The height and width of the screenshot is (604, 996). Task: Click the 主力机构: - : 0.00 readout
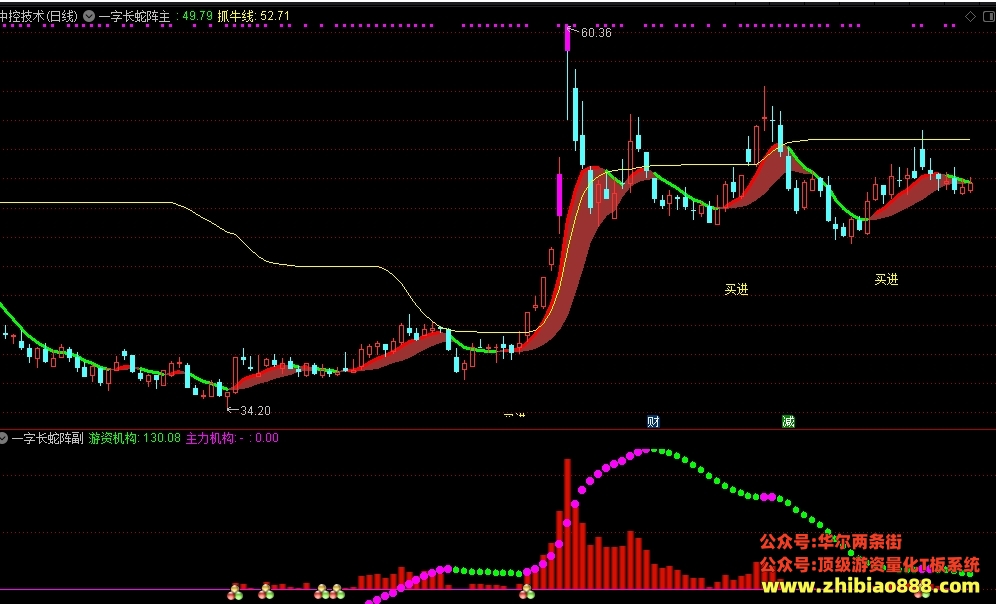pos(232,438)
